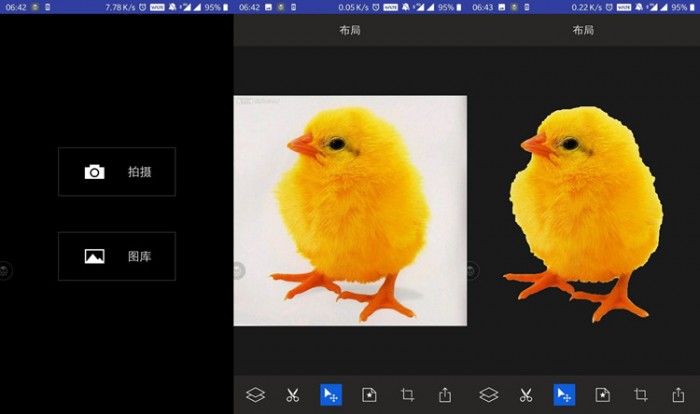Viewport: 700px width, 414px height.
Task: Tap starred image icon in right screen
Action: point(603,395)
